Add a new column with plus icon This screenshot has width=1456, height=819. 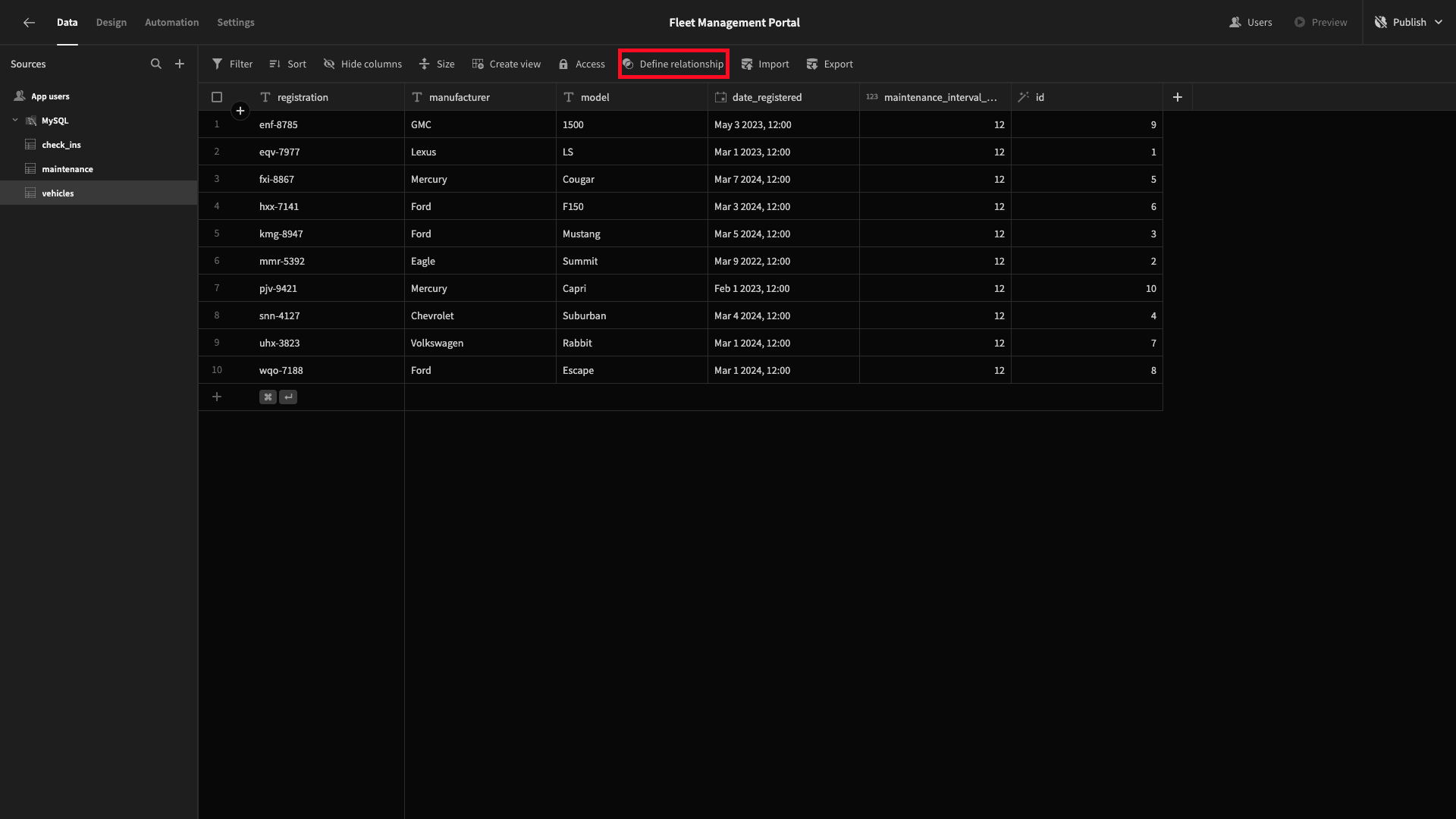(1178, 97)
